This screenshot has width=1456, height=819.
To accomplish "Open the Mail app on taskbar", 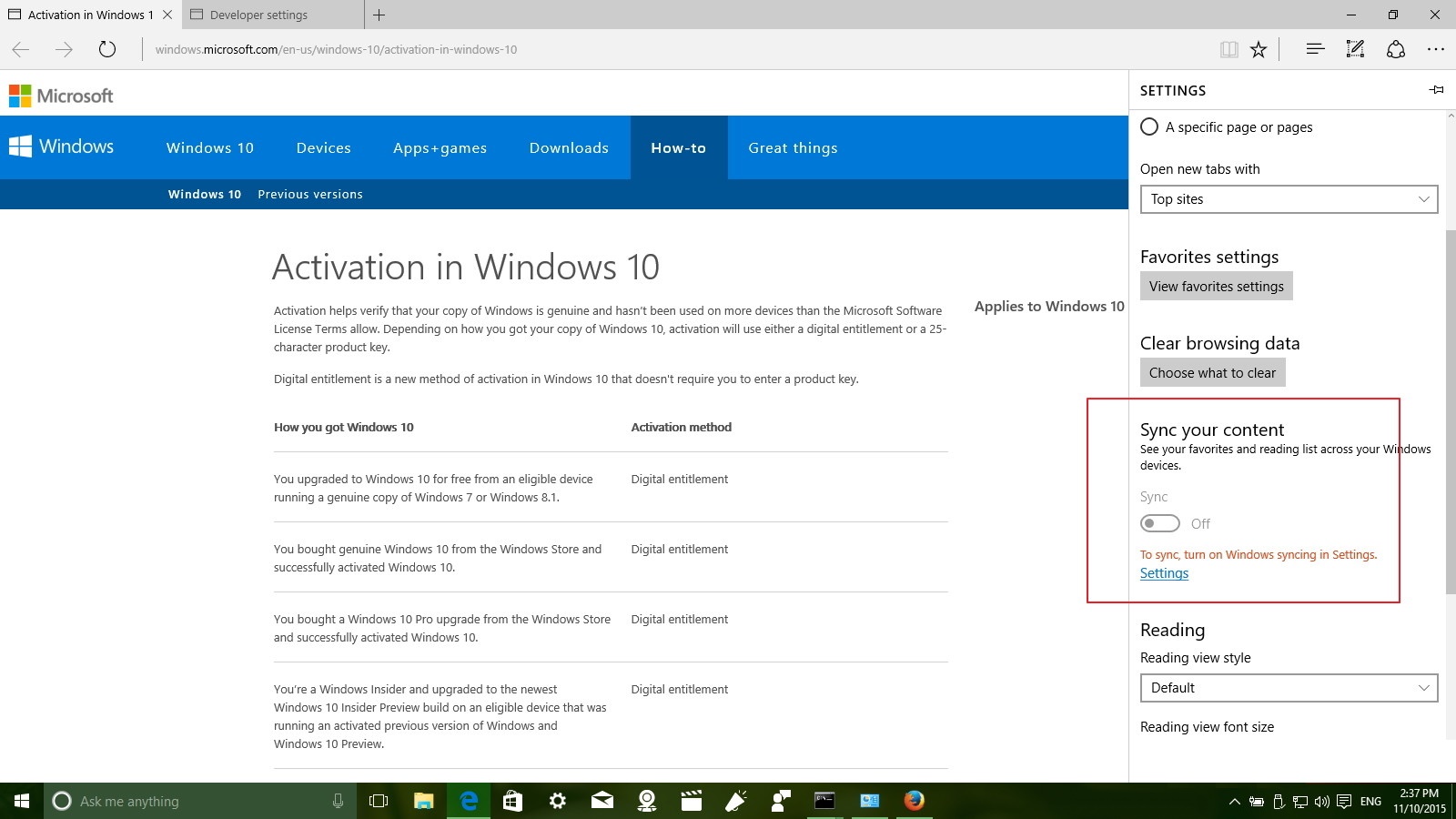I will click(x=602, y=801).
